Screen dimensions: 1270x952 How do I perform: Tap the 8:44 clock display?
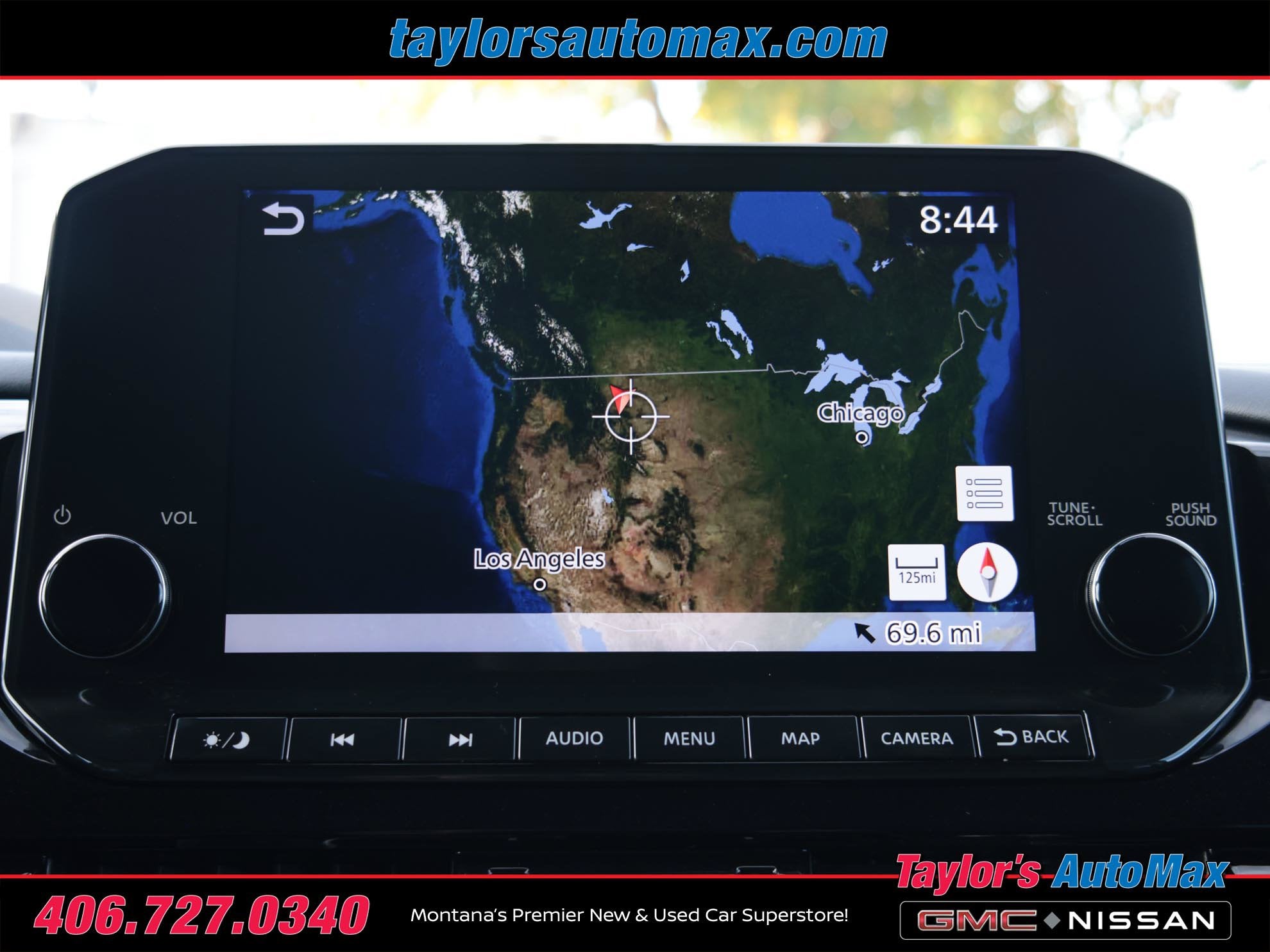click(958, 220)
